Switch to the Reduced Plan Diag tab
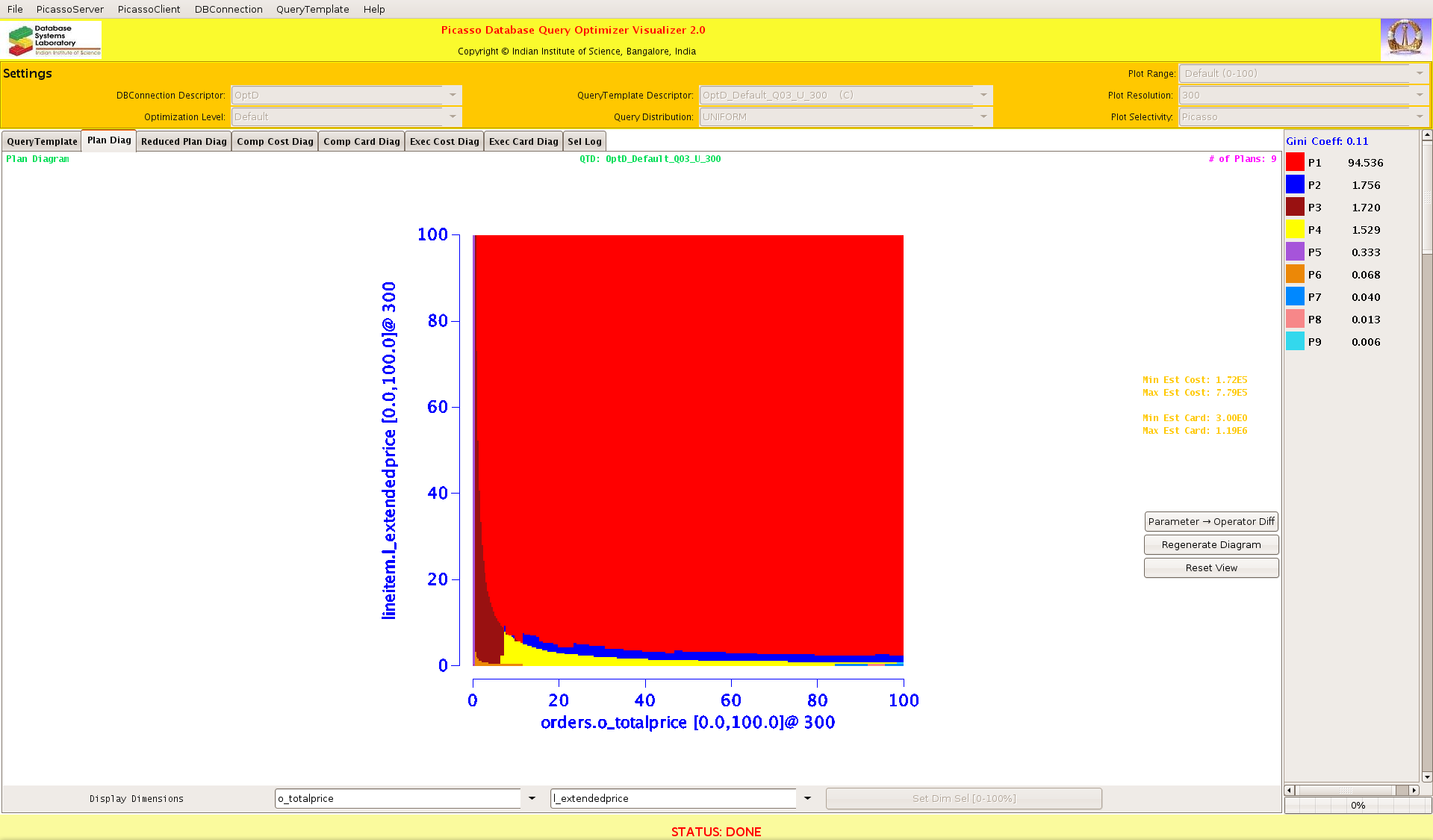 pyautogui.click(x=184, y=141)
